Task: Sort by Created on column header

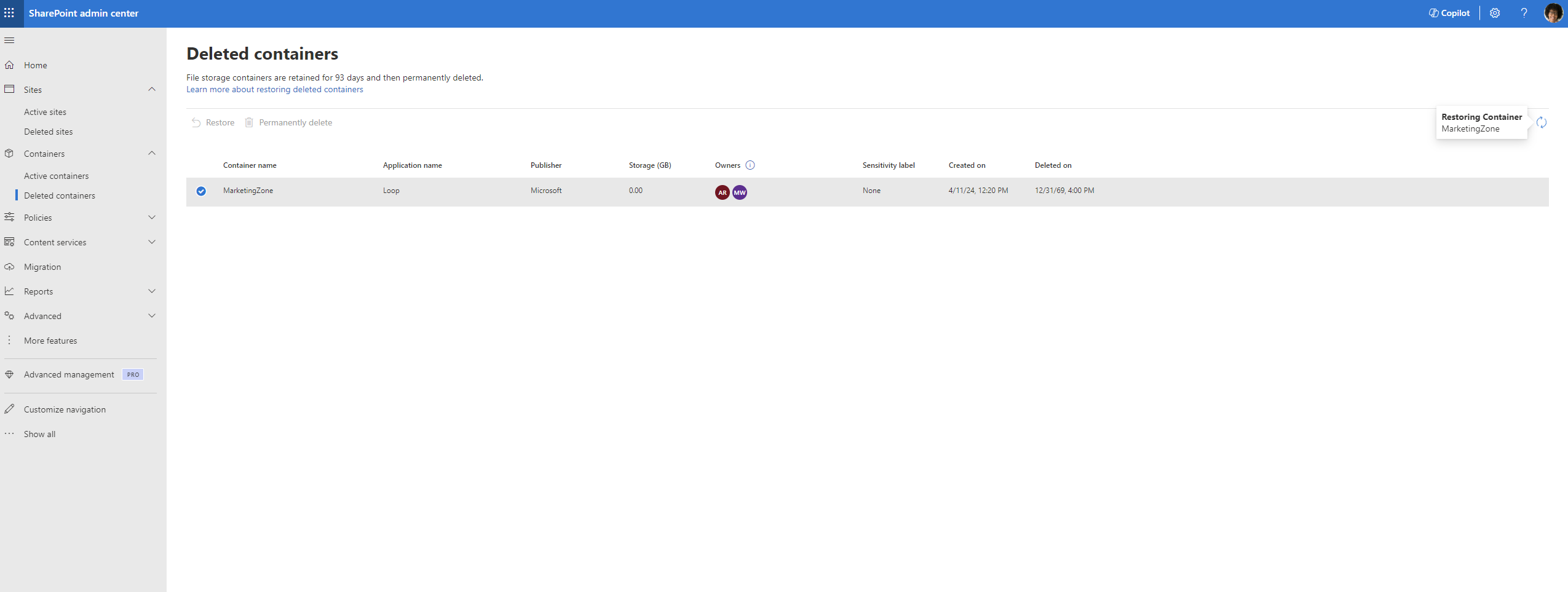Action: (967, 165)
